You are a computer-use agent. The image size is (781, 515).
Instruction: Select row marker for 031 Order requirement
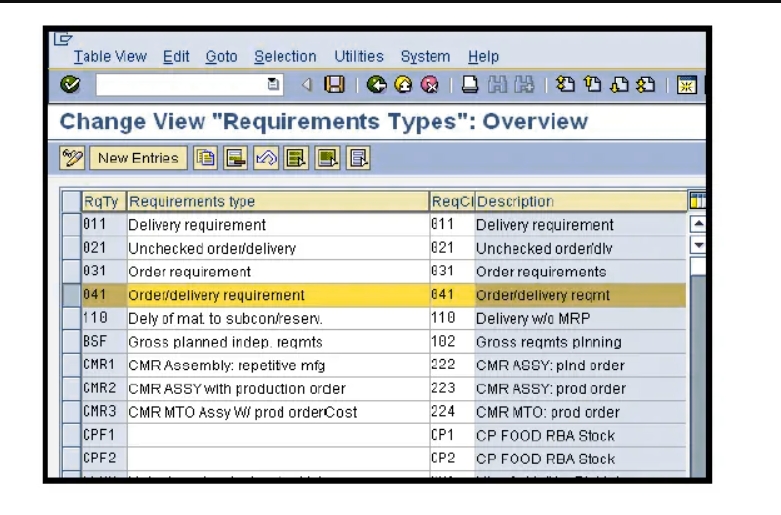click(x=72, y=271)
